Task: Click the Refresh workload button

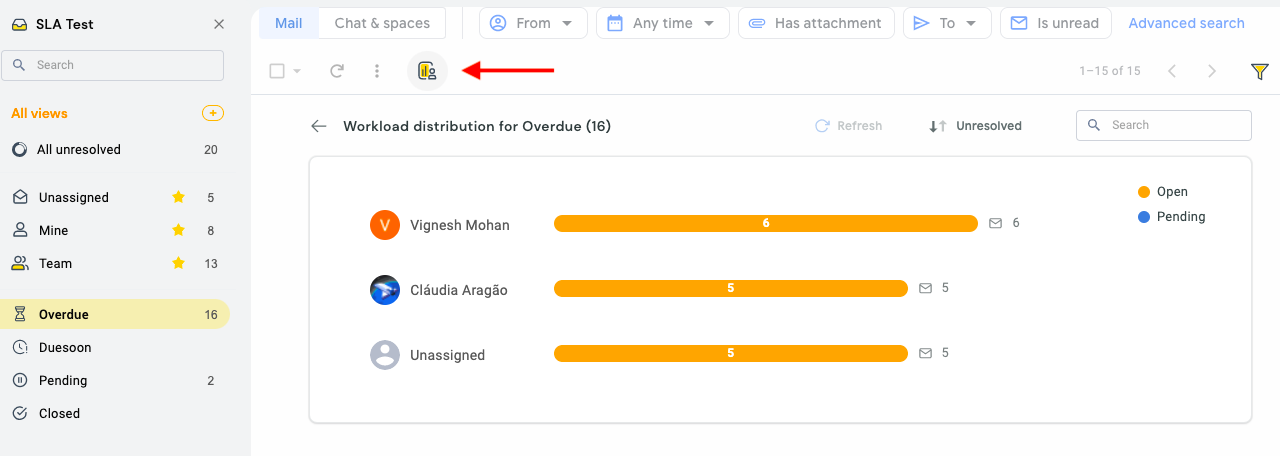Action: click(849, 126)
